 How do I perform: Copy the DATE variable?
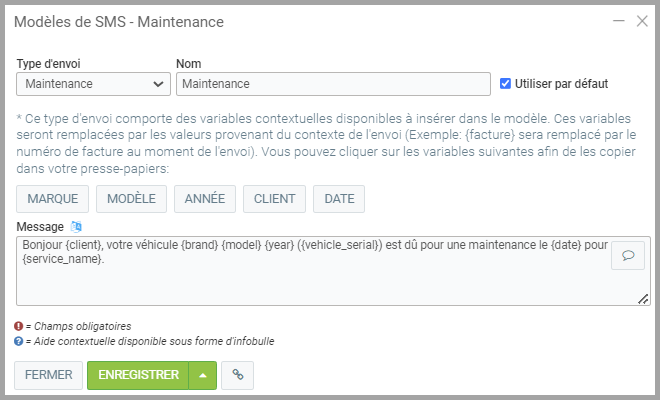[x=339, y=199]
